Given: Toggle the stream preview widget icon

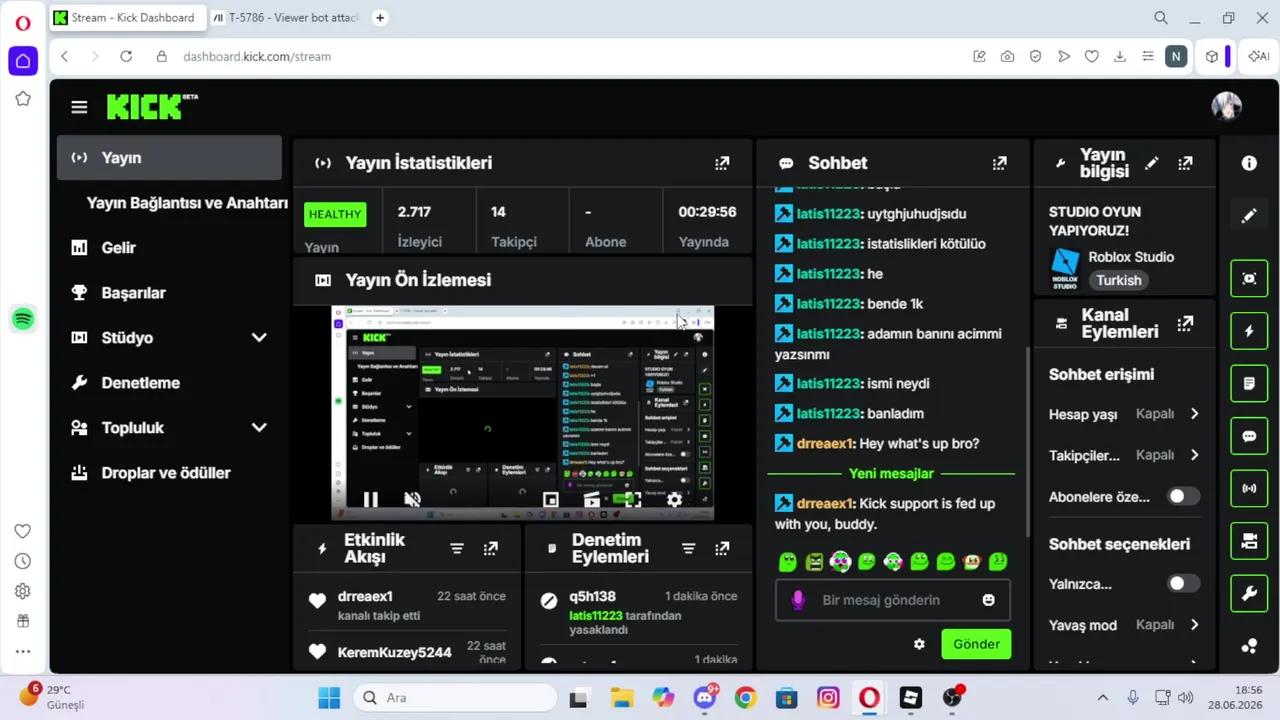Looking at the screenshot, I should (x=1249, y=279).
